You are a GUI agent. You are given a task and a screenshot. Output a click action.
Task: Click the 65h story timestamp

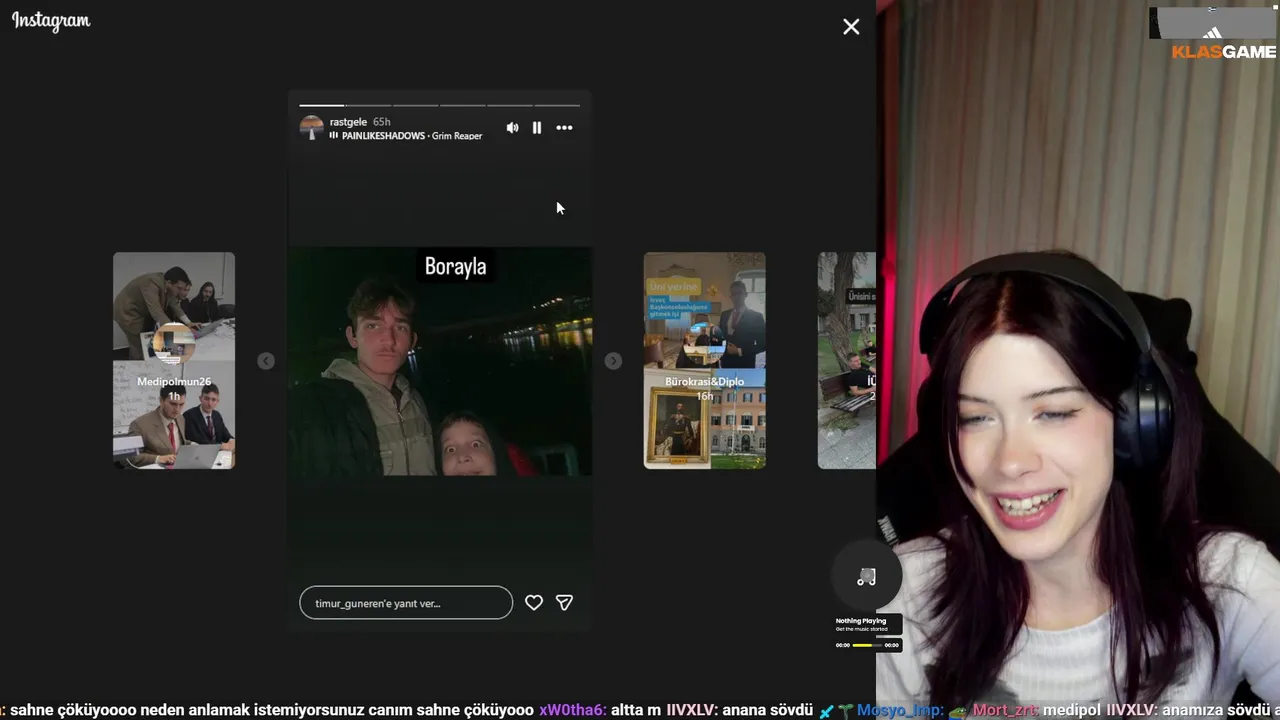coord(382,122)
